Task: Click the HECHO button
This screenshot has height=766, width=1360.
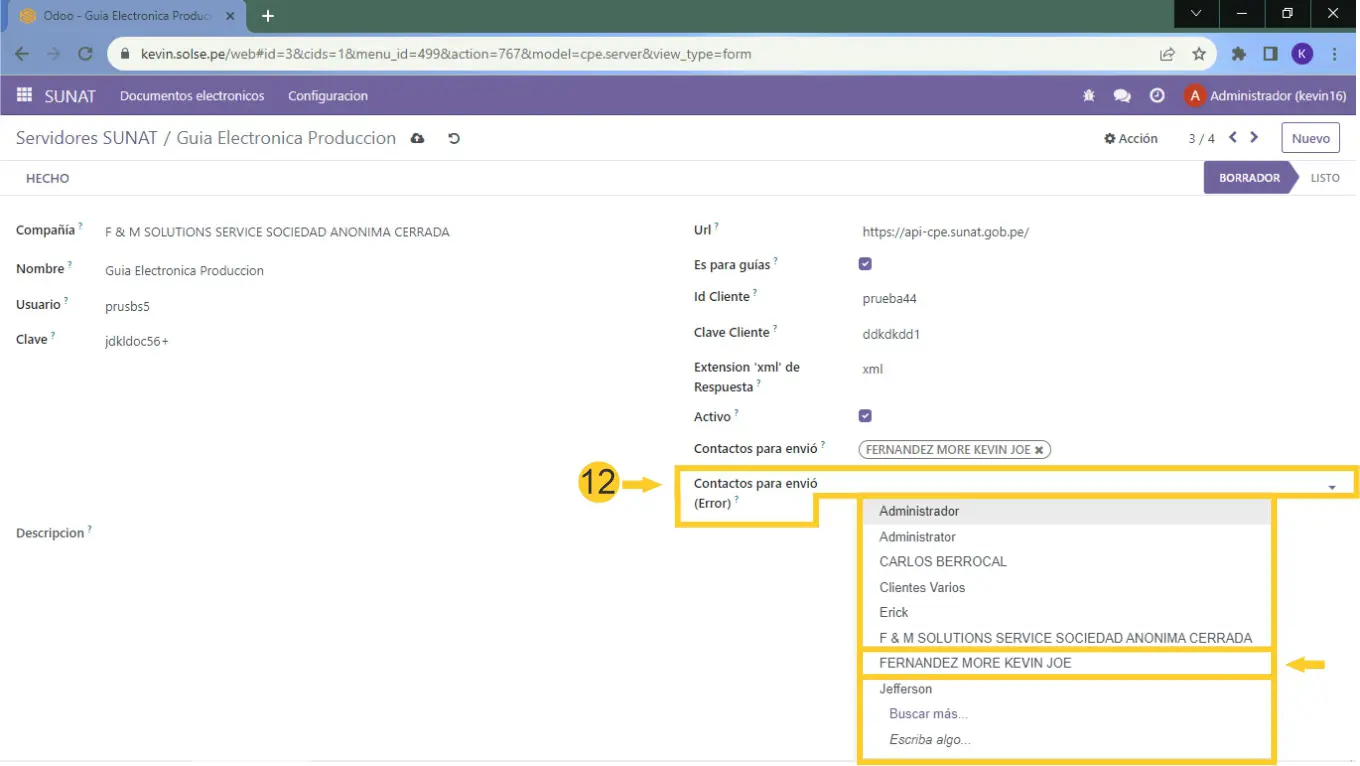Action: pyautogui.click(x=48, y=178)
